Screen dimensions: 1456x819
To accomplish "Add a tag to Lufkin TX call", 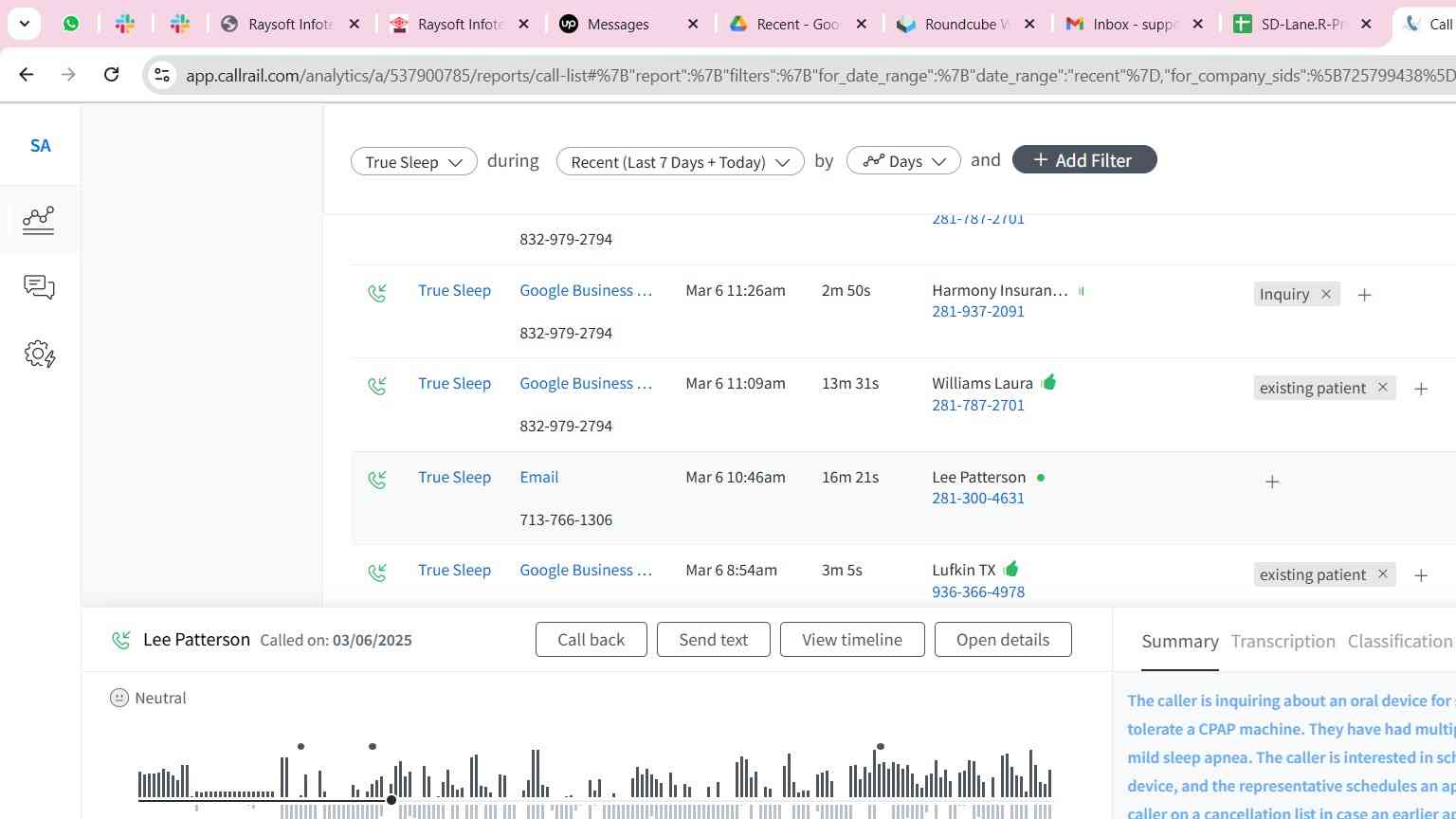I will coord(1421,575).
